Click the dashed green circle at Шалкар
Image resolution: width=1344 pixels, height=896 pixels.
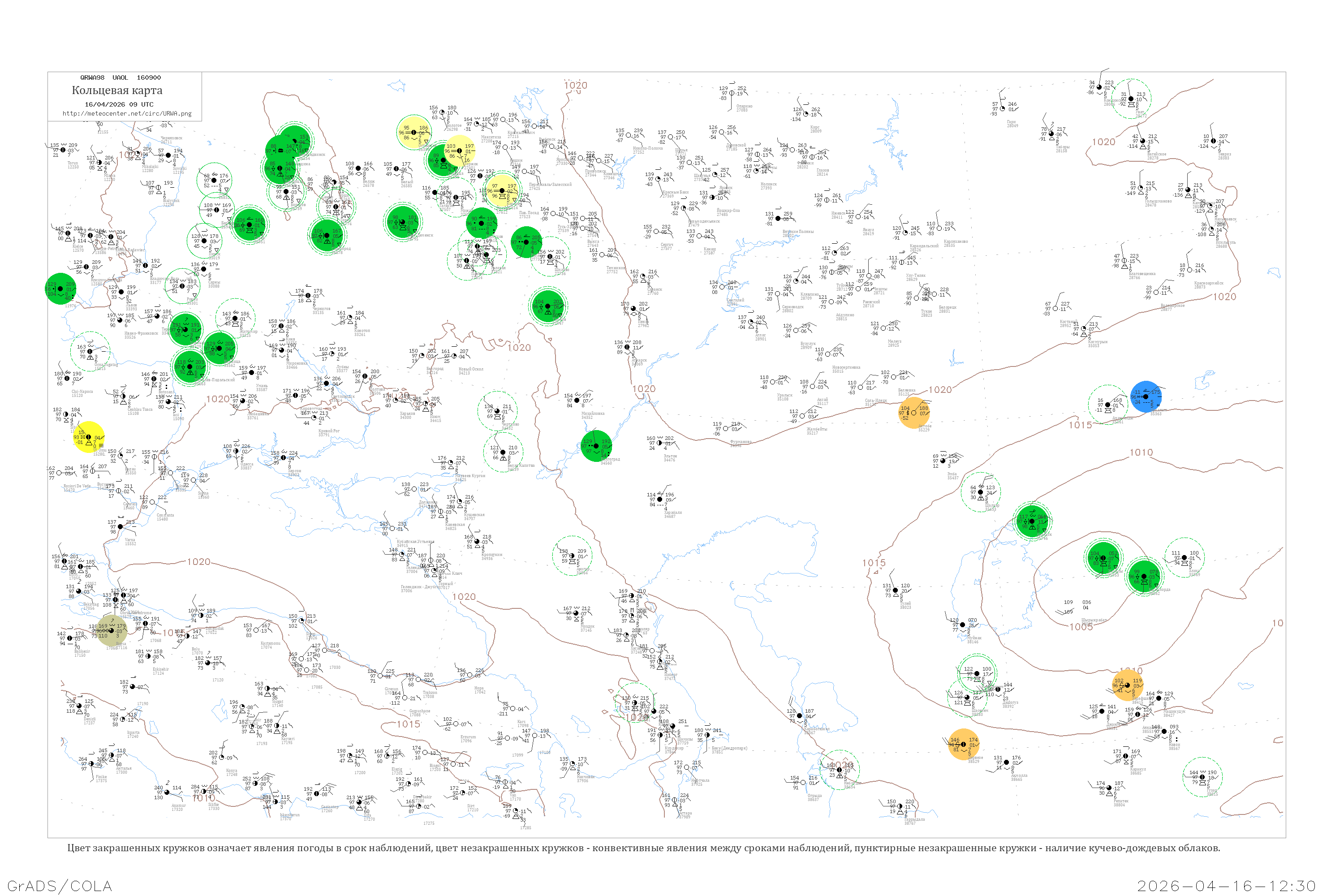(x=981, y=491)
